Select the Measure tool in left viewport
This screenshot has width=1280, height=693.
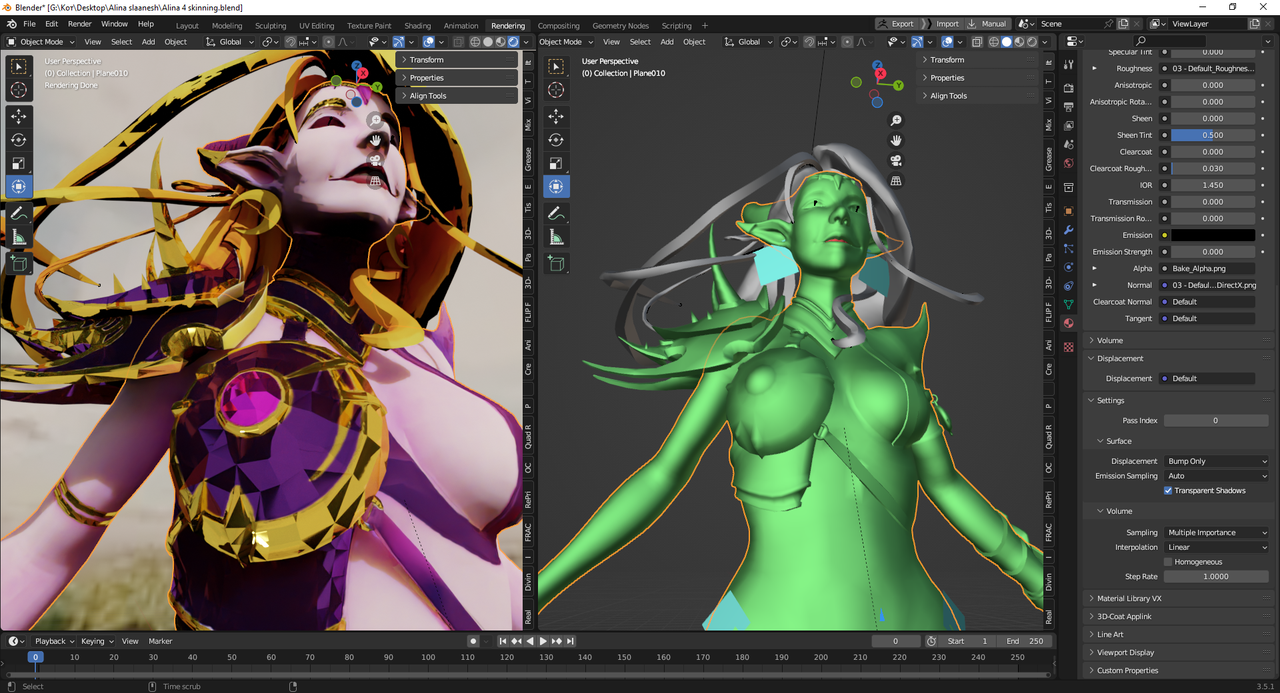pos(18,237)
